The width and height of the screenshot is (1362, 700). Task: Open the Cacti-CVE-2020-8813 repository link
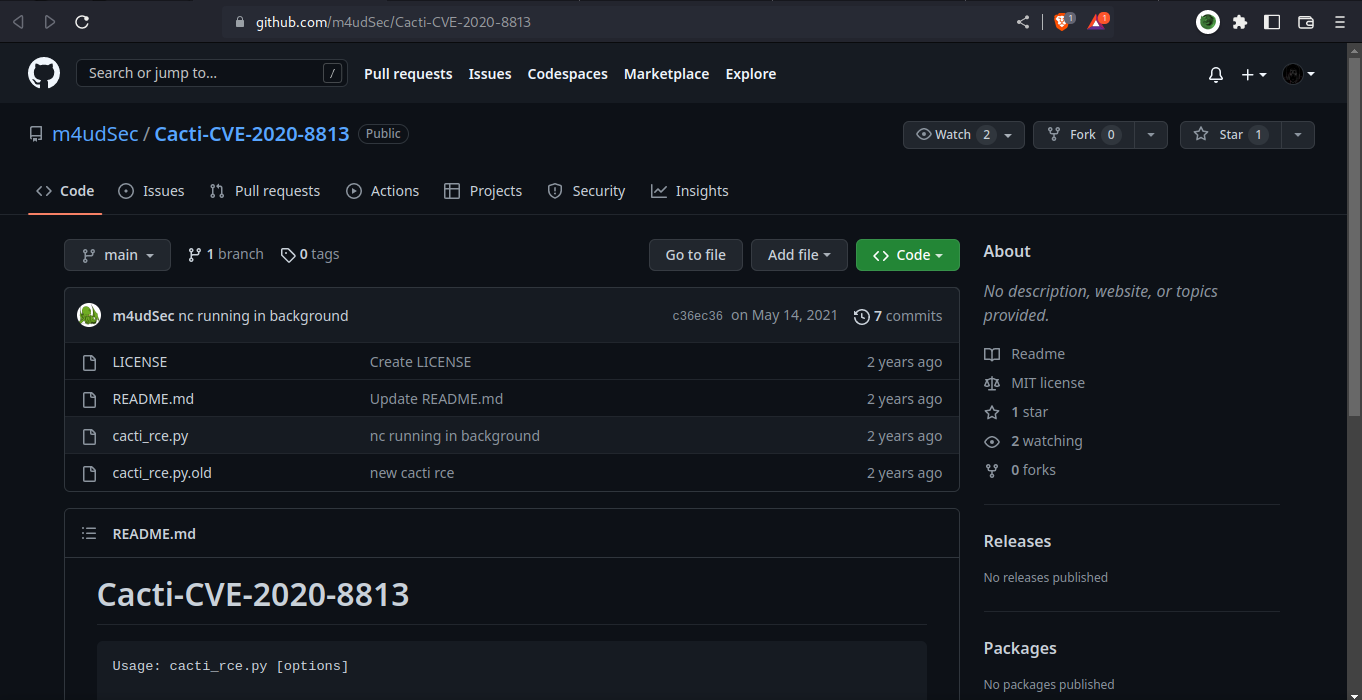252,134
